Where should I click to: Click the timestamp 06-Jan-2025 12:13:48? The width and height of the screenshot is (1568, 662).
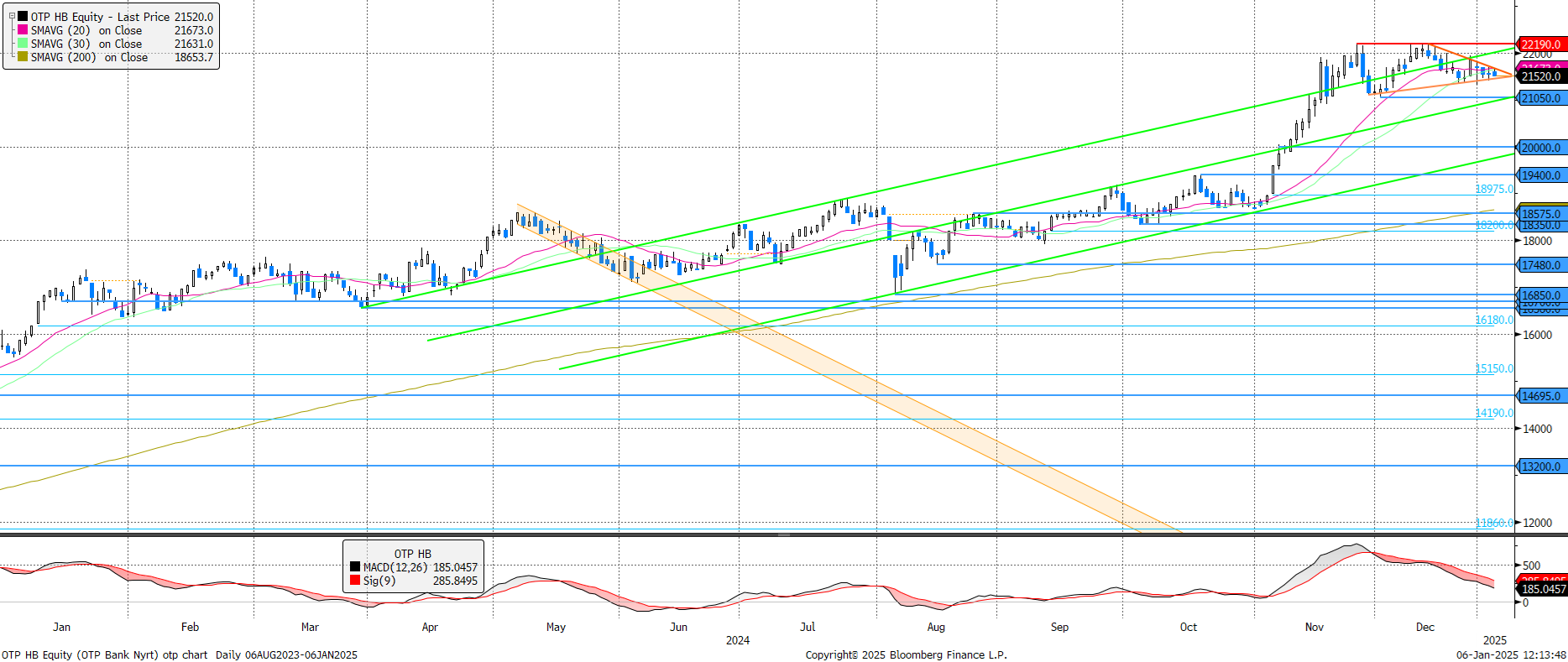tap(1511, 655)
